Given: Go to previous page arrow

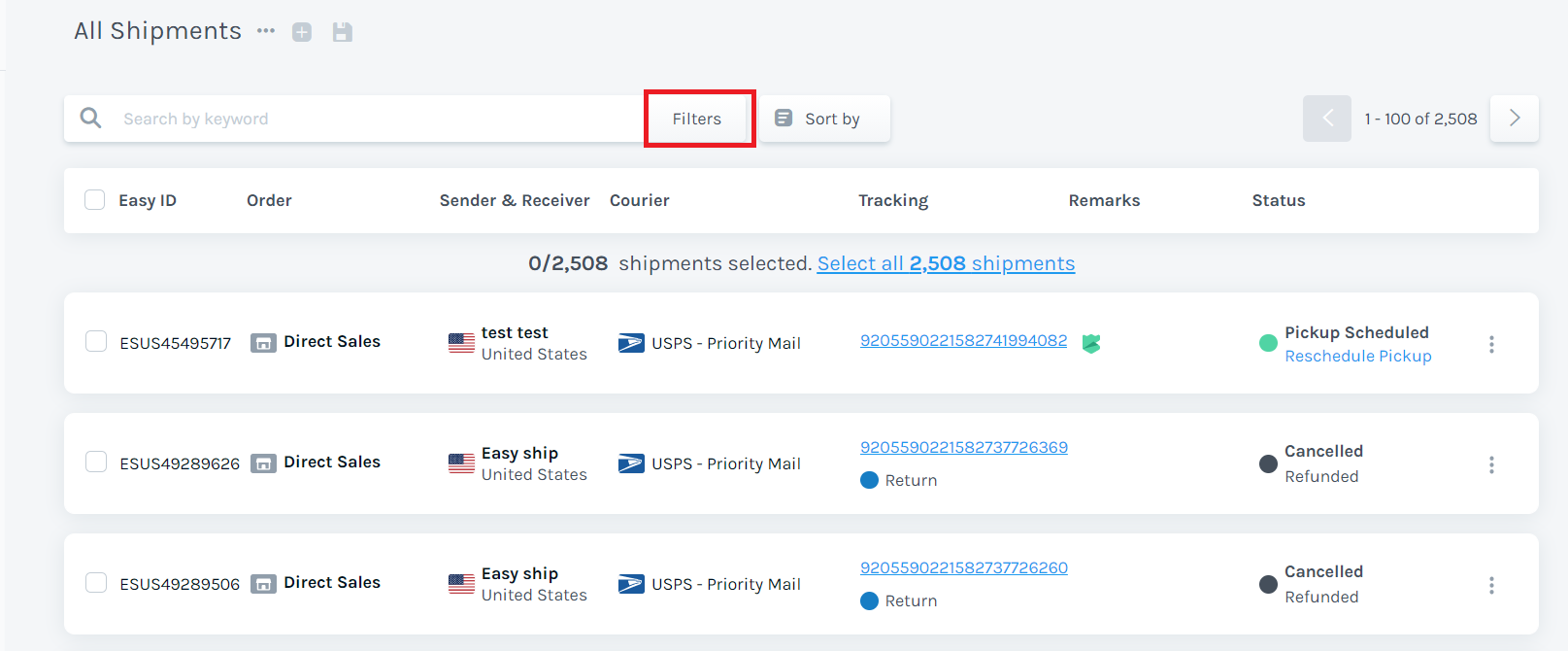Looking at the screenshot, I should [x=1327, y=119].
